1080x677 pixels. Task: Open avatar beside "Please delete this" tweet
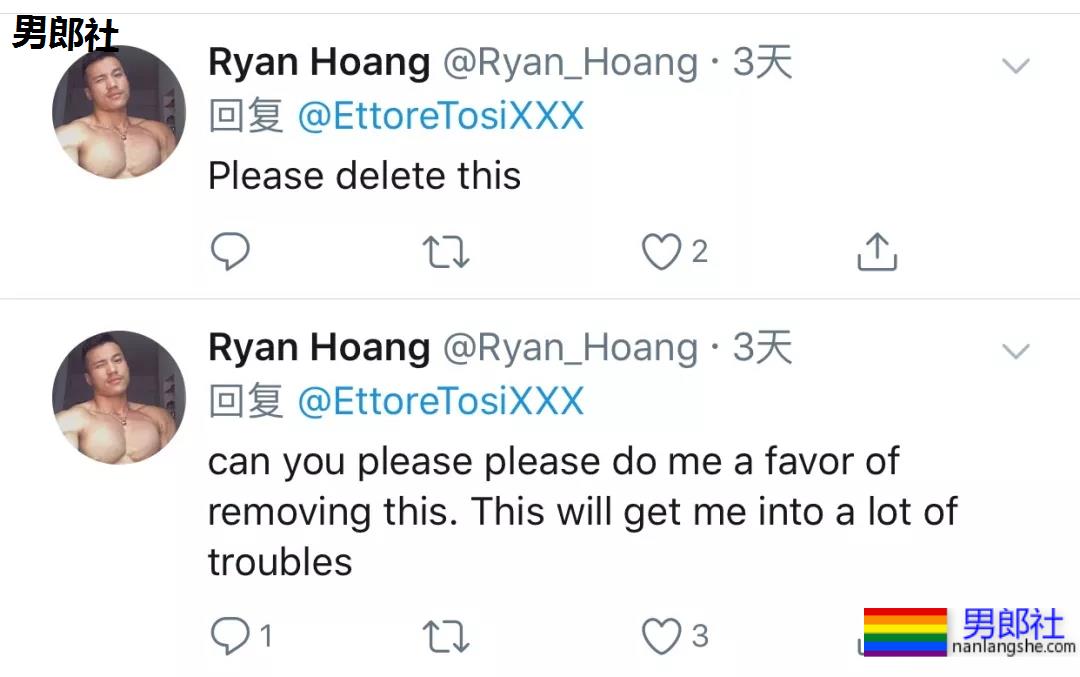click(119, 112)
